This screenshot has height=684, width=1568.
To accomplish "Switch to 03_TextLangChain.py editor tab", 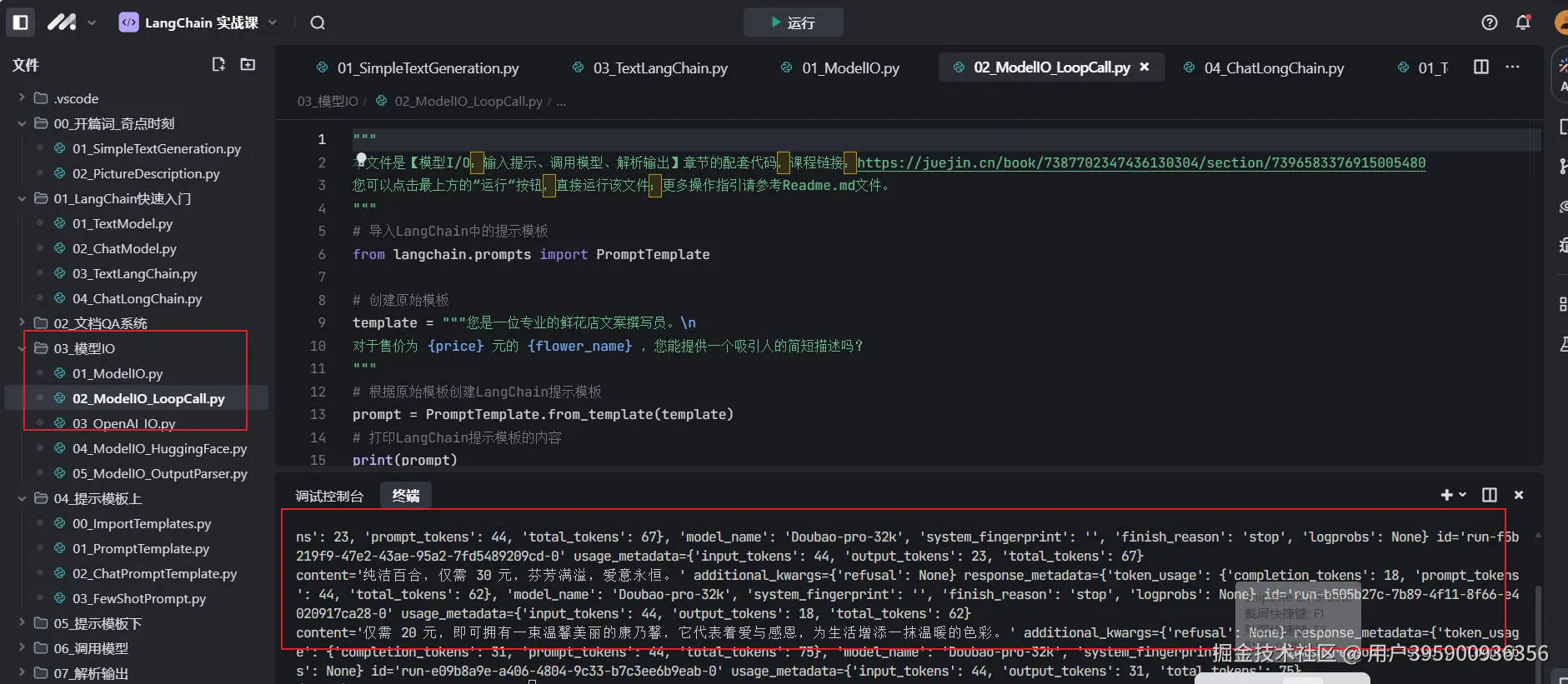I will (x=650, y=67).
